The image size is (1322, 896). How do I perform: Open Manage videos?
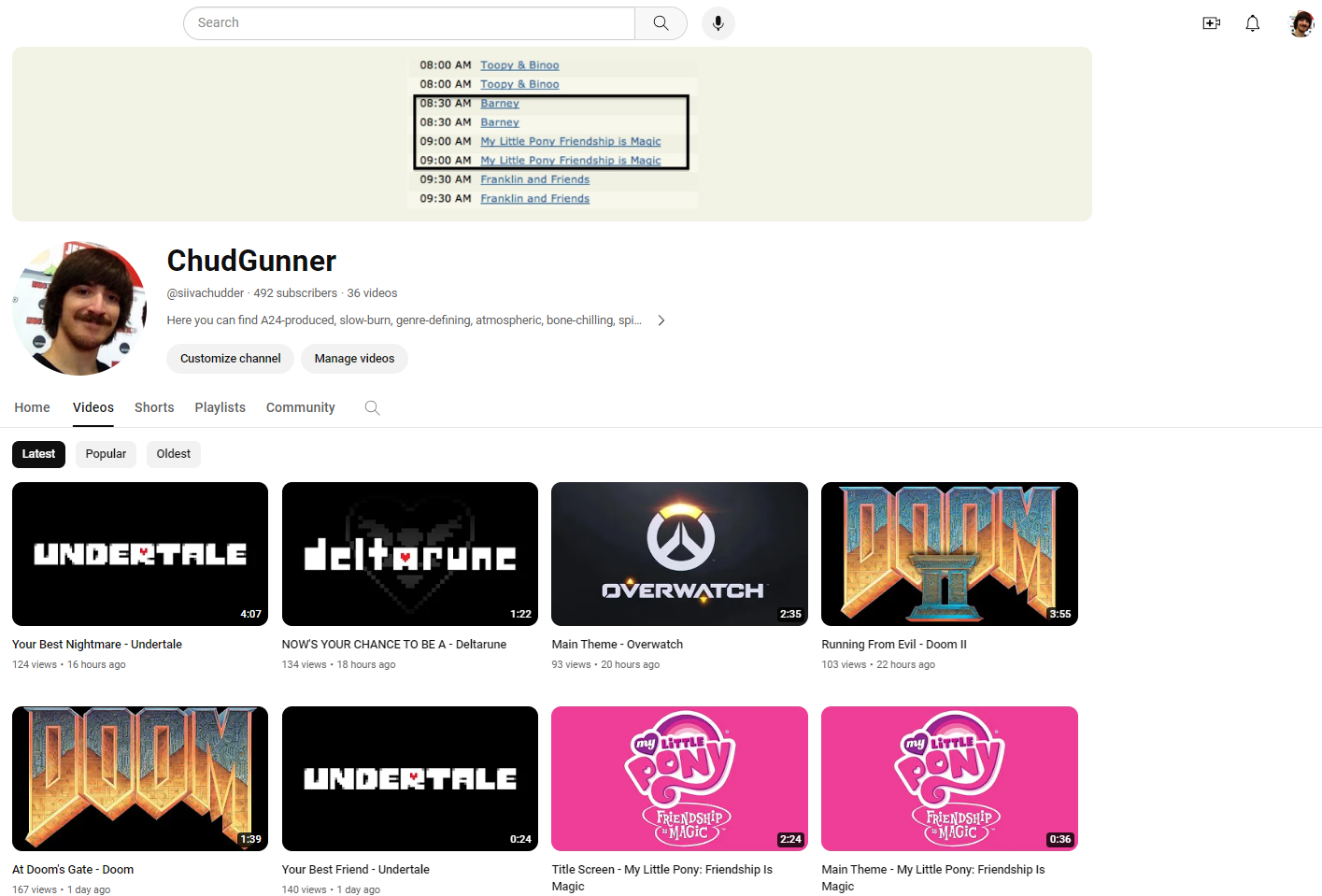(x=354, y=359)
